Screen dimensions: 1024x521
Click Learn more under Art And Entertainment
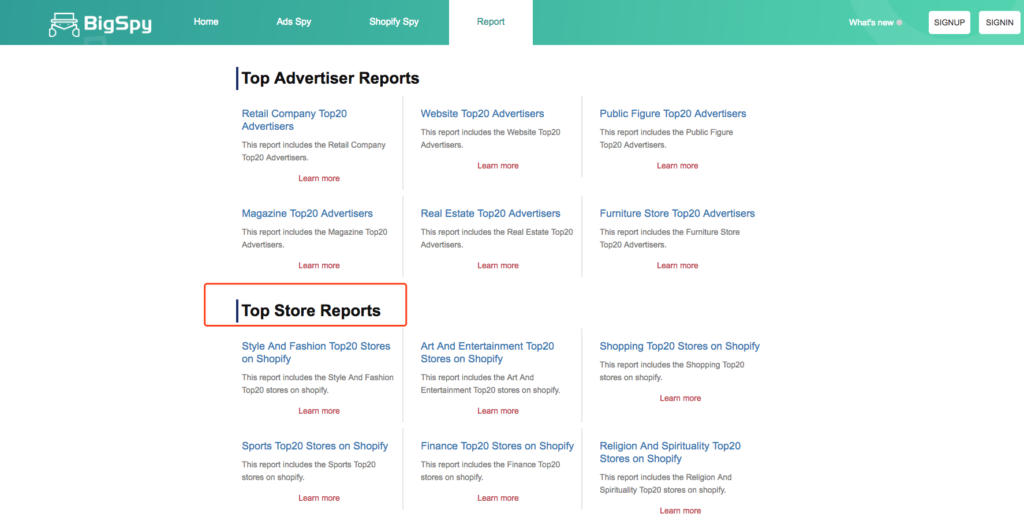(498, 411)
